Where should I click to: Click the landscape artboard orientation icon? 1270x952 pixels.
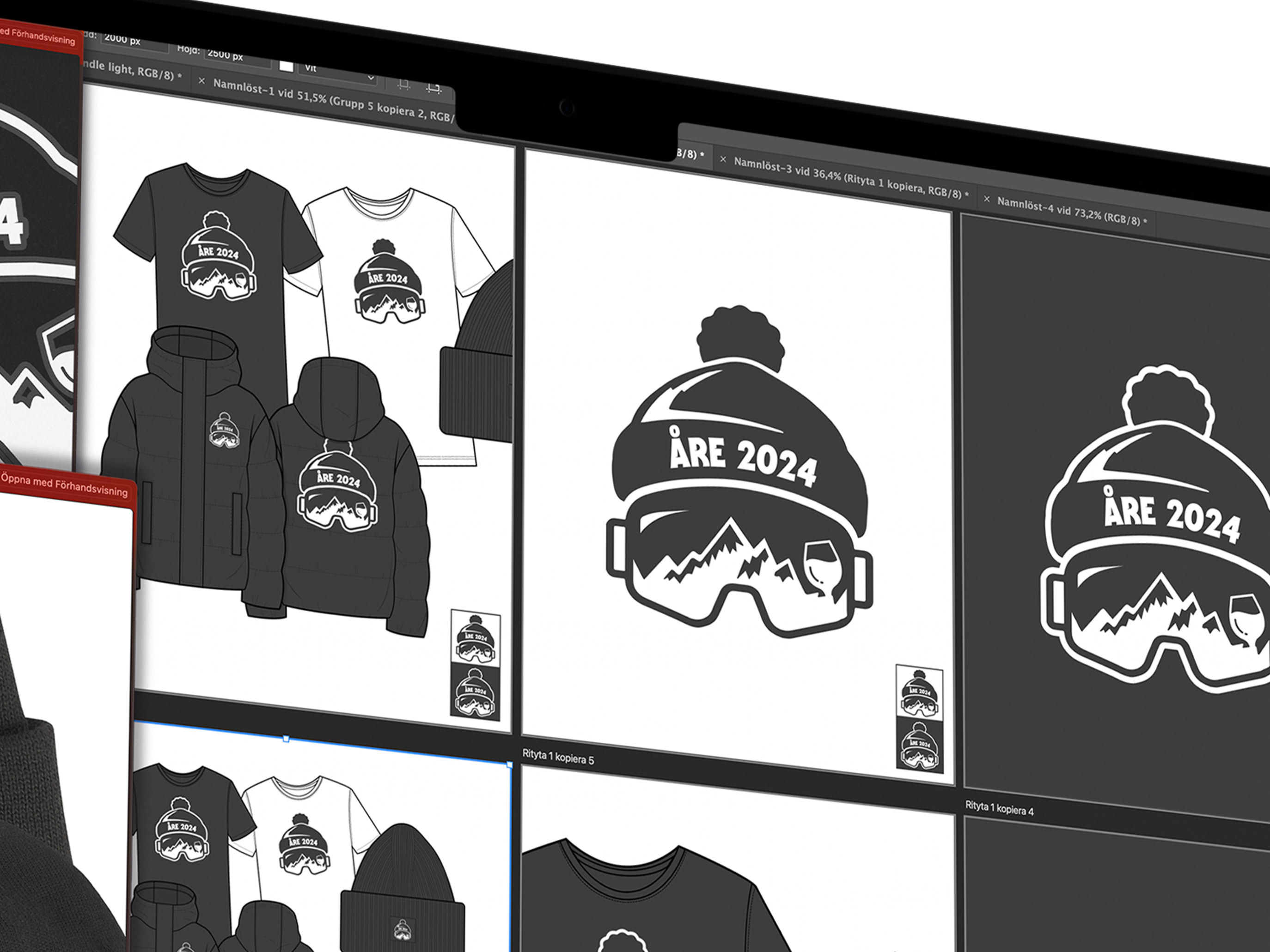434,88
